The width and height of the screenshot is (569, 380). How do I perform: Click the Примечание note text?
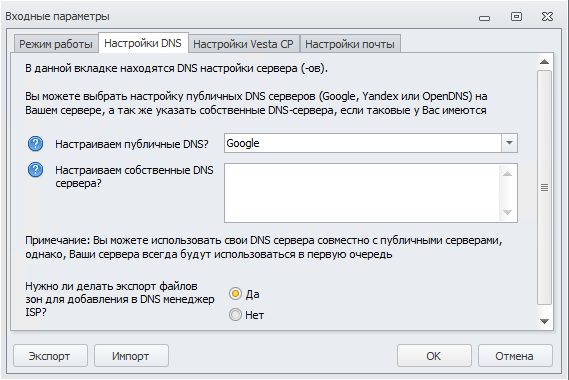pyautogui.click(x=264, y=247)
